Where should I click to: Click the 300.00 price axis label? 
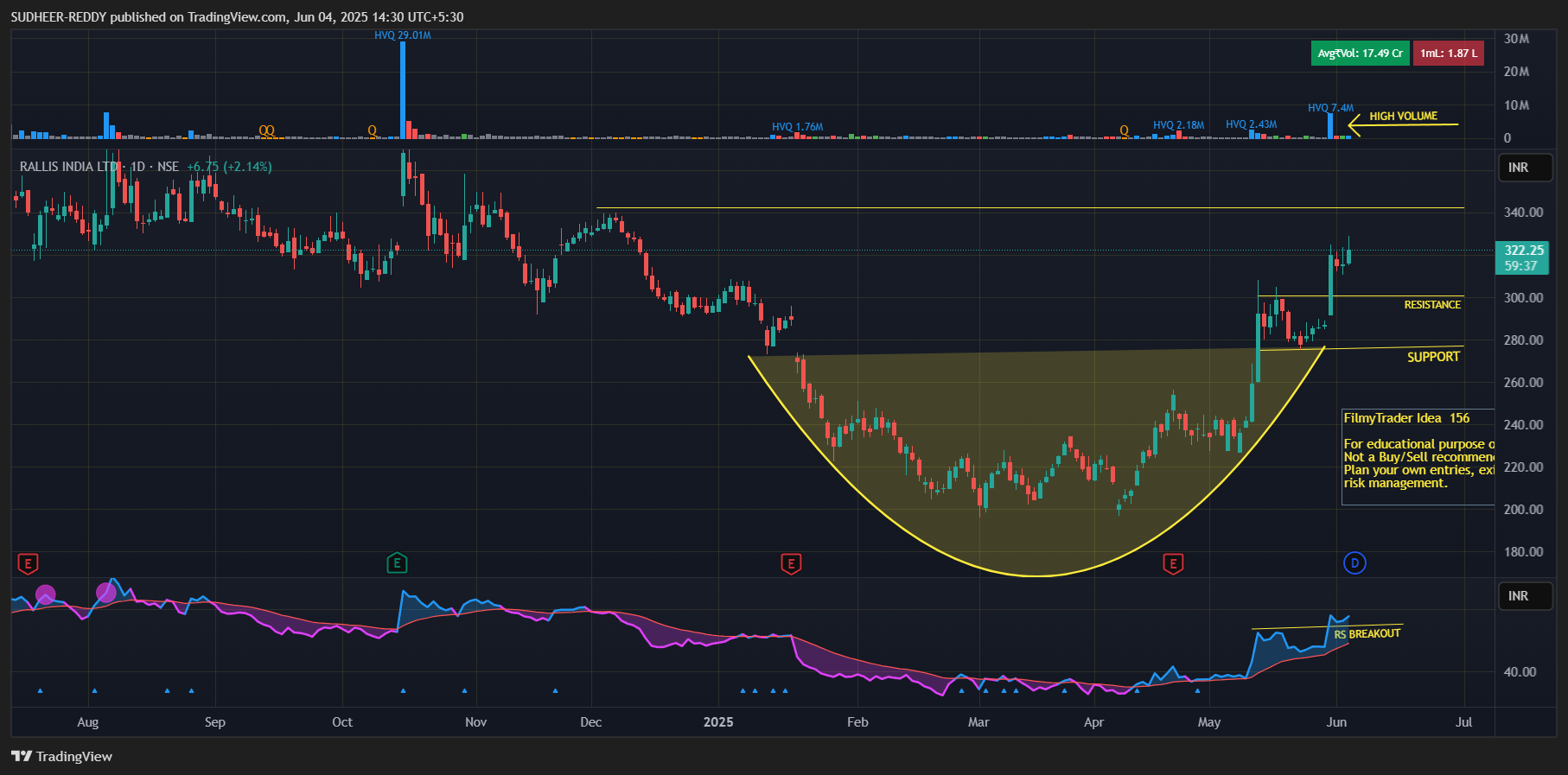point(1523,298)
